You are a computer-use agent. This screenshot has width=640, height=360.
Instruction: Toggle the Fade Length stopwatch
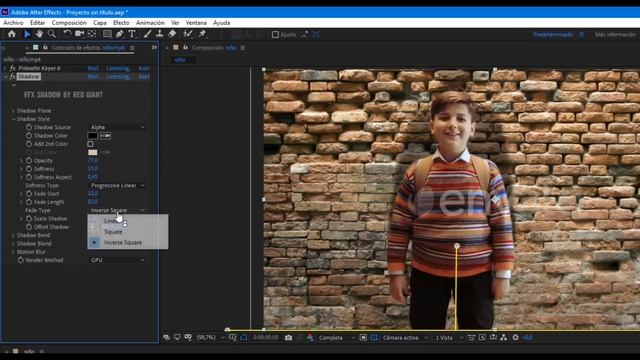pos(29,202)
